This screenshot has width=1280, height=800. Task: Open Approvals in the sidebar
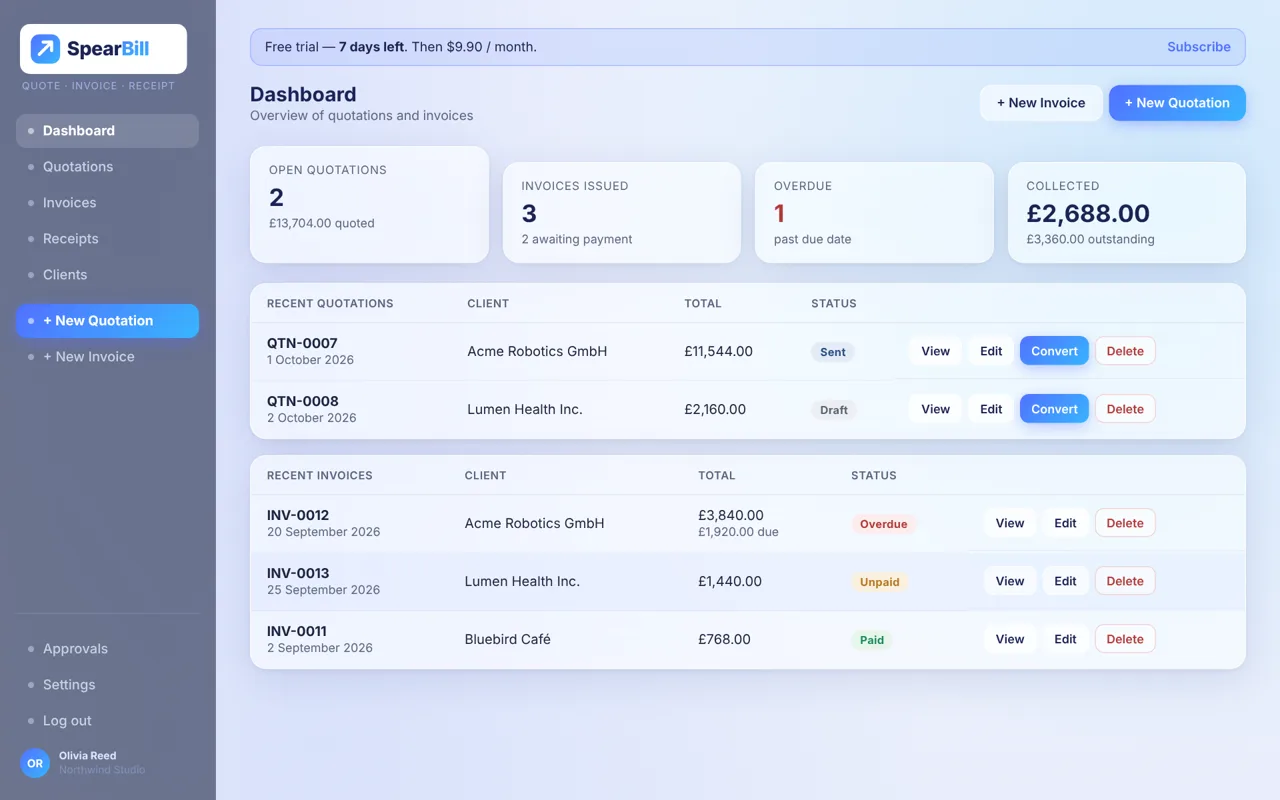[107, 649]
